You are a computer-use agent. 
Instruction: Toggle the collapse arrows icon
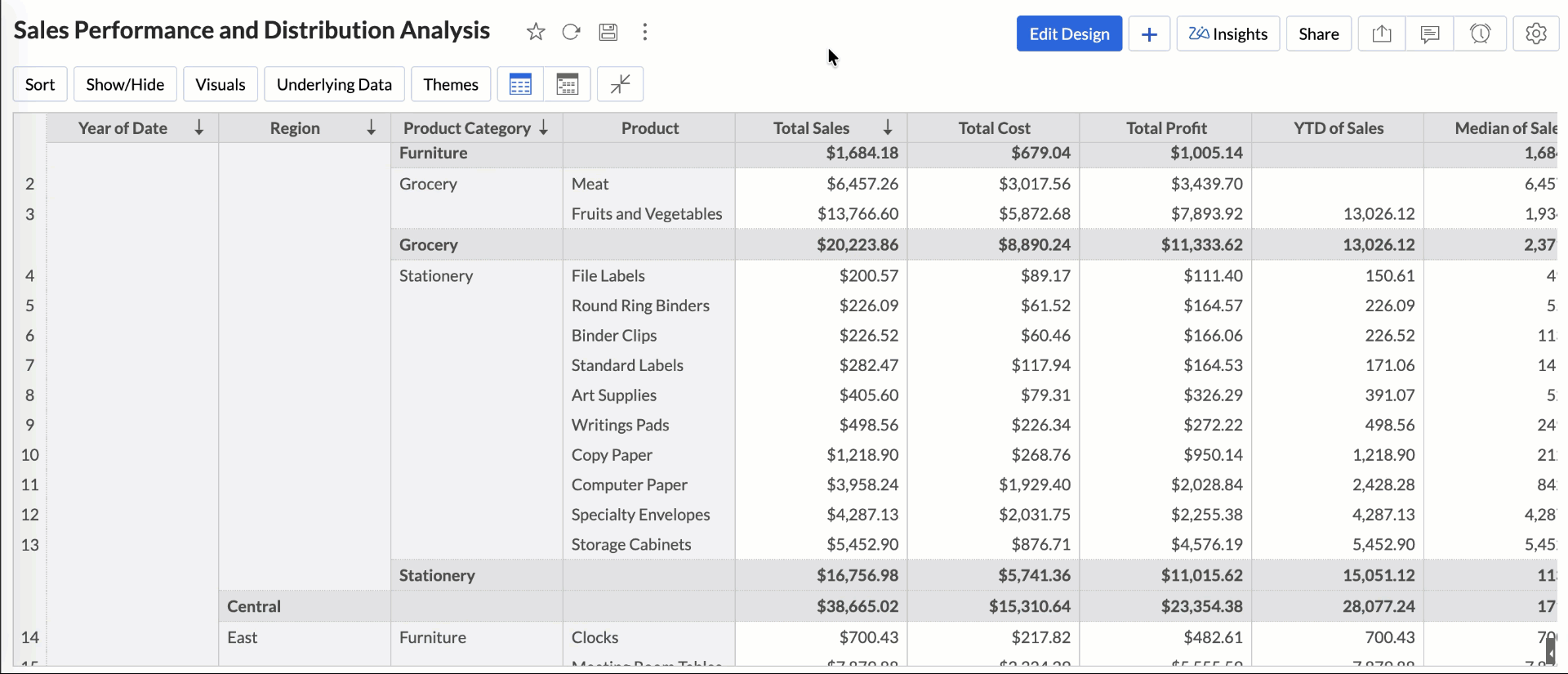coord(620,84)
